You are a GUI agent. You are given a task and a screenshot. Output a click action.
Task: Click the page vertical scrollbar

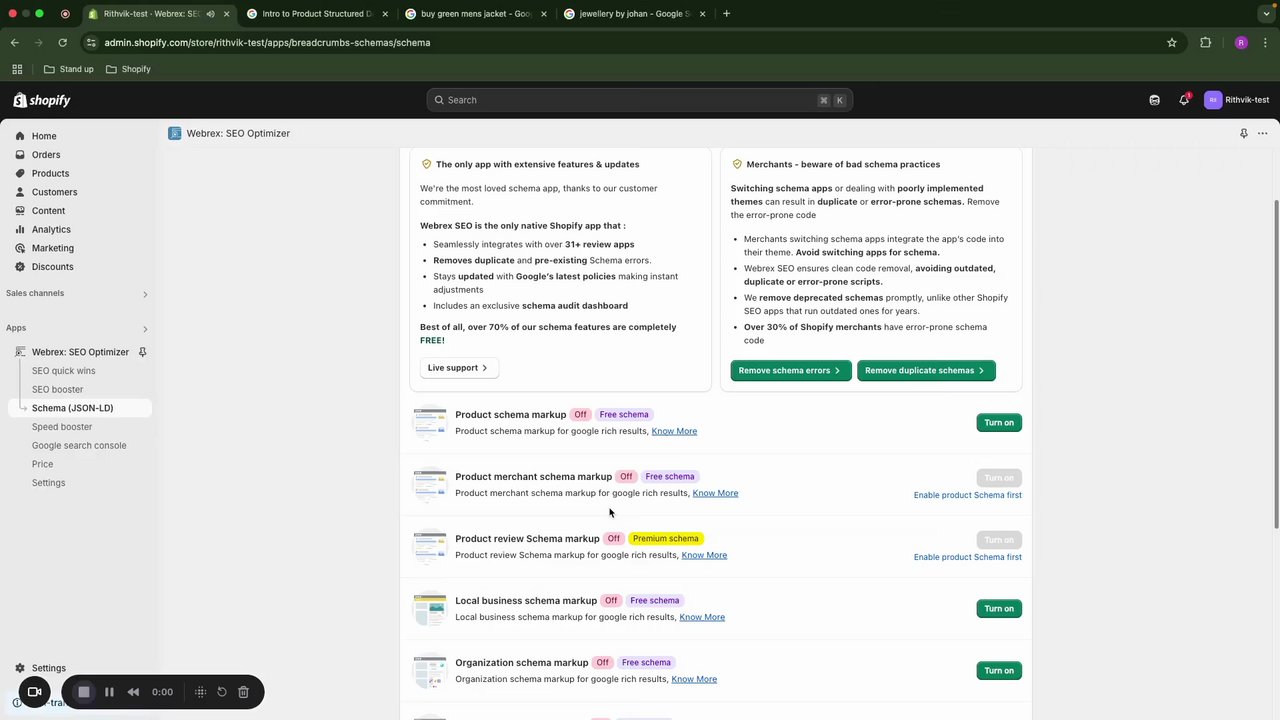click(x=1275, y=365)
